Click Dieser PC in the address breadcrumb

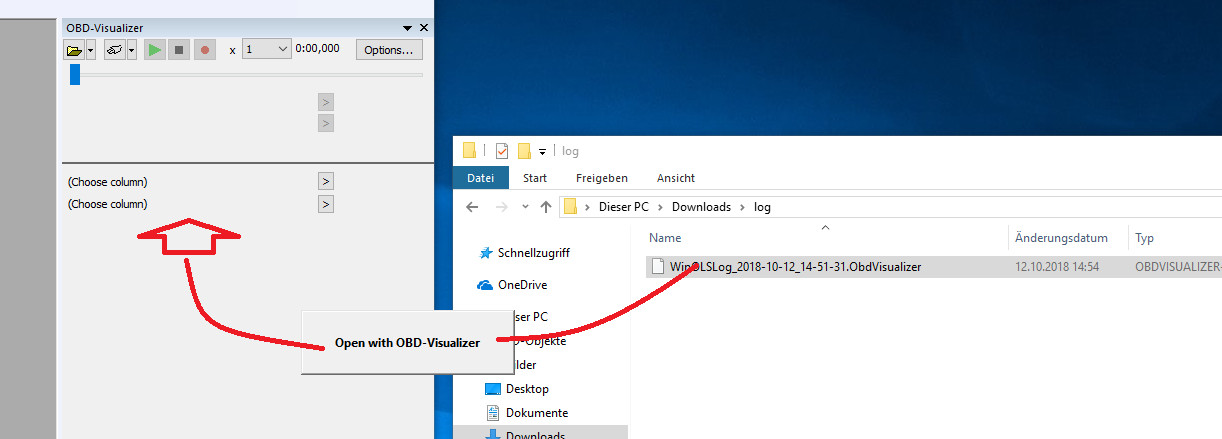click(626, 207)
